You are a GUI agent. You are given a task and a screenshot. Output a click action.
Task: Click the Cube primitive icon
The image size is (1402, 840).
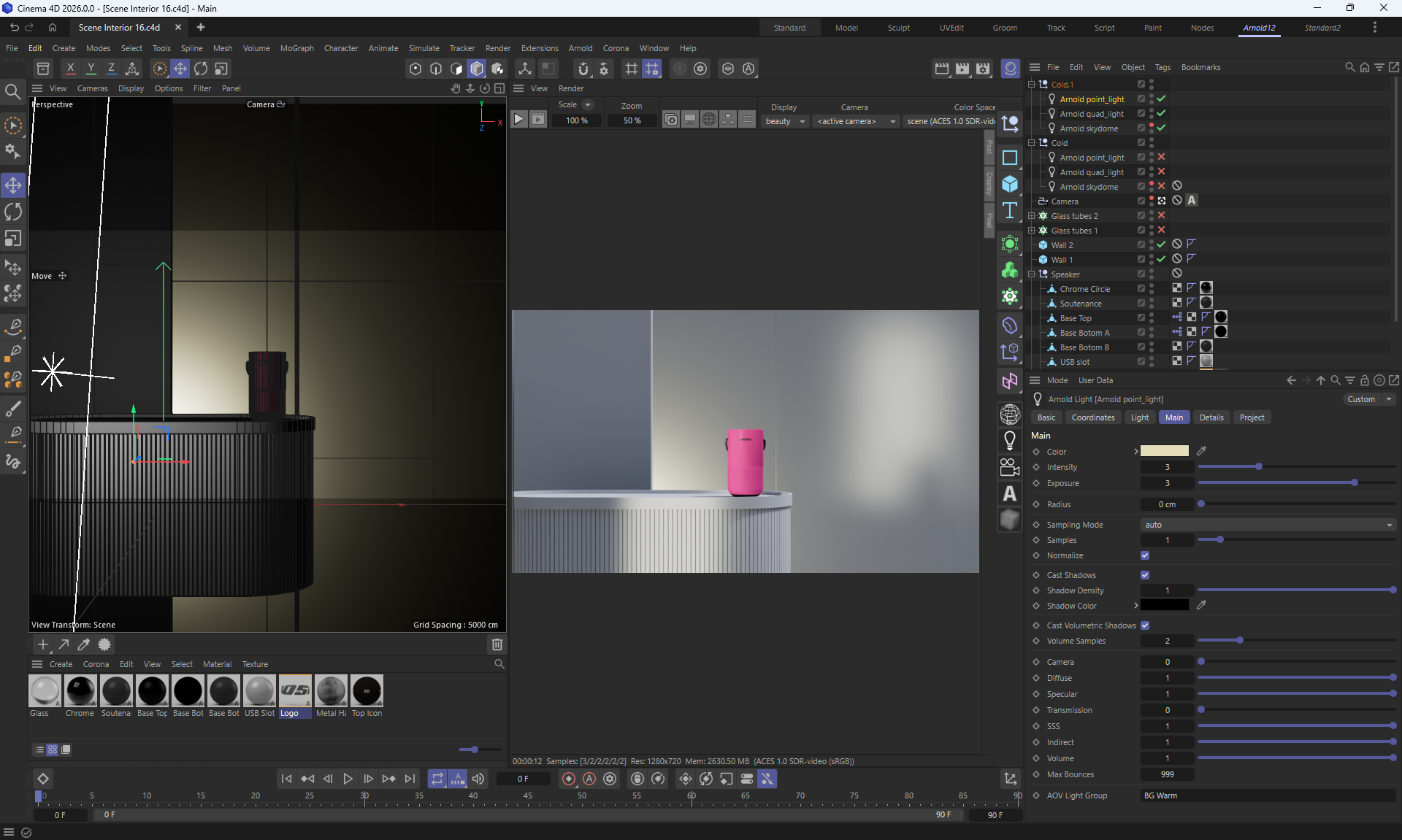click(1010, 184)
